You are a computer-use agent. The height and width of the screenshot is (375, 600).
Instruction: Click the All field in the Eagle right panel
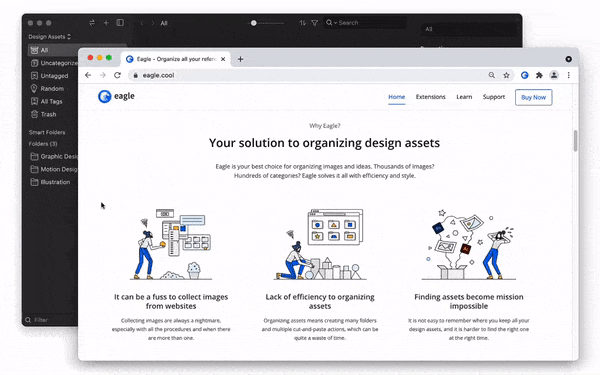pos(469,29)
